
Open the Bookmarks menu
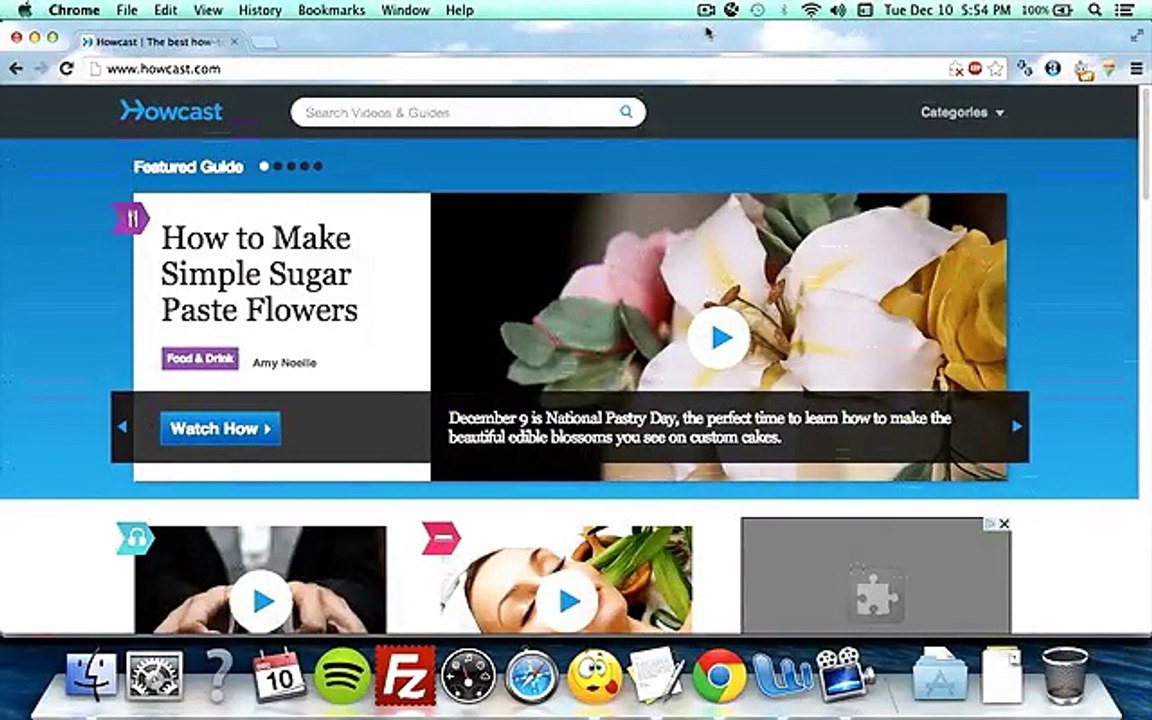click(331, 10)
